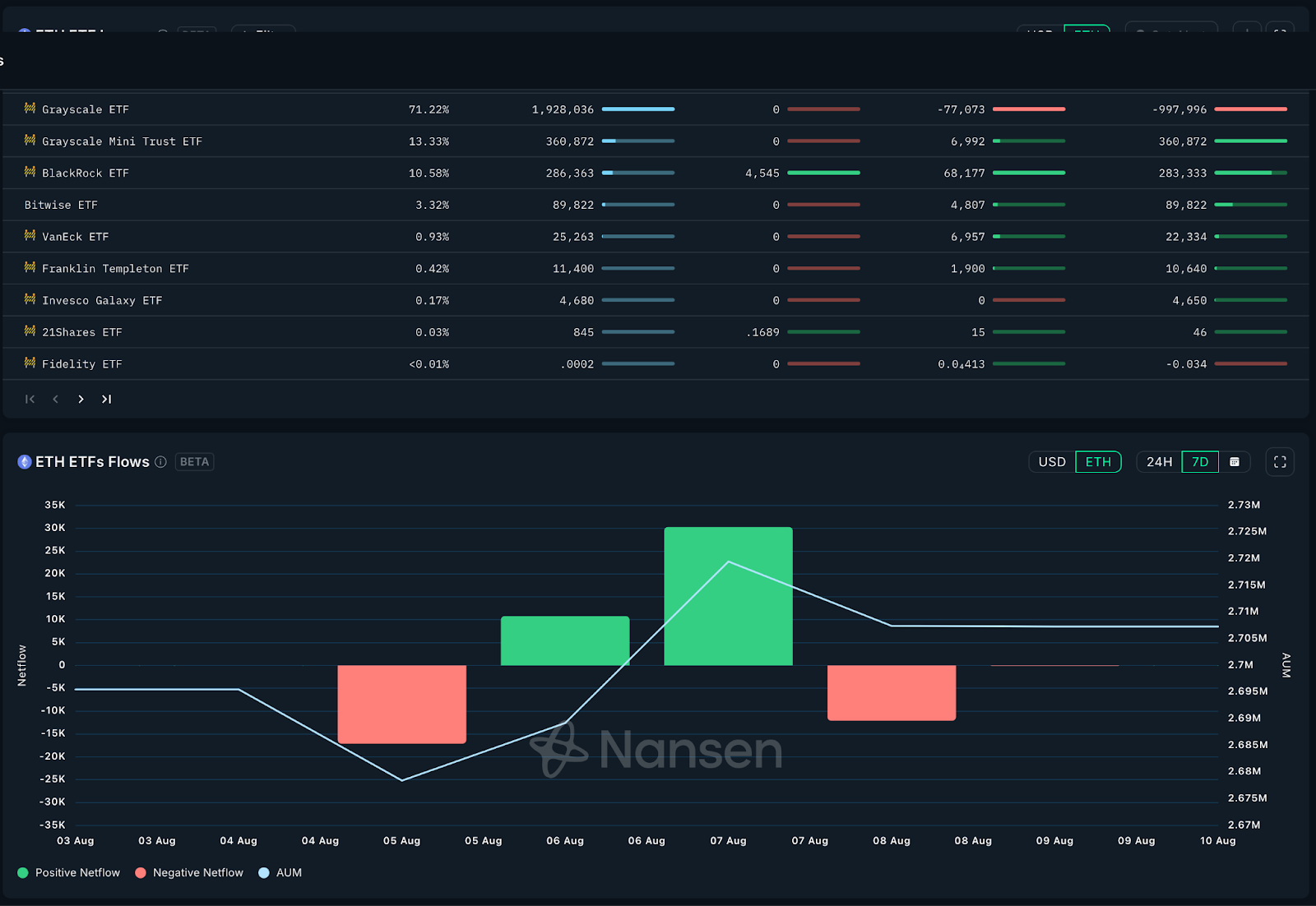Image resolution: width=1316 pixels, height=906 pixels.
Task: Click the blue bar next to 1,928,036
Action: click(638, 109)
